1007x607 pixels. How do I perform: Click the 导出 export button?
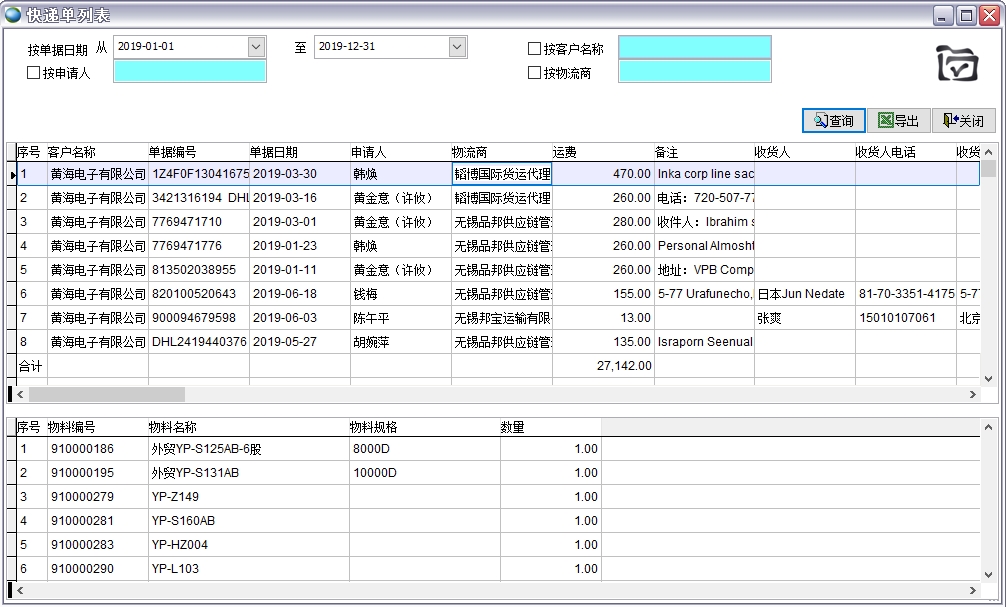coord(898,121)
